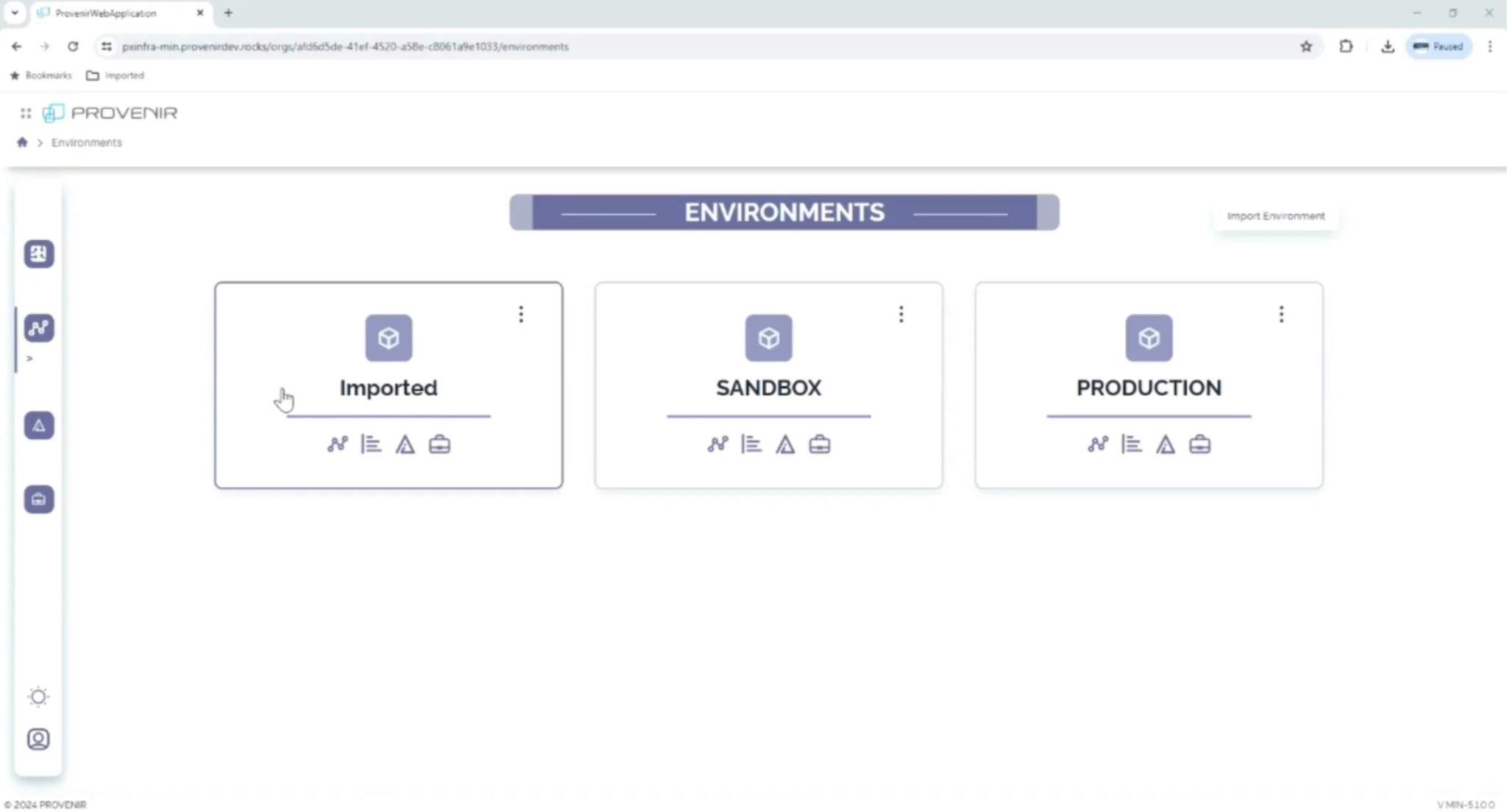Open the briefcase icon in left sidebar

[39, 499]
